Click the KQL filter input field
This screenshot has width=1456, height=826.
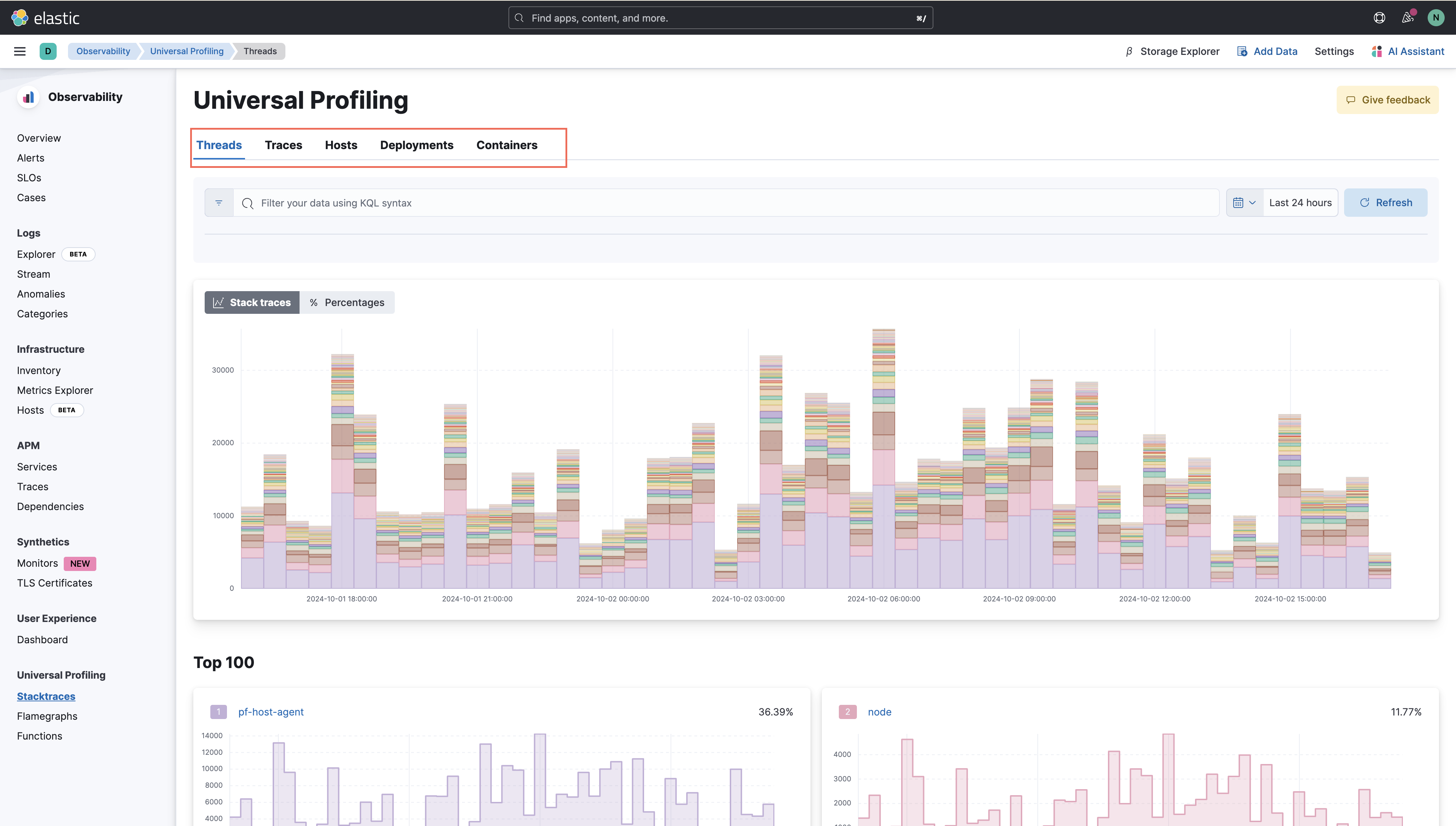click(x=726, y=203)
